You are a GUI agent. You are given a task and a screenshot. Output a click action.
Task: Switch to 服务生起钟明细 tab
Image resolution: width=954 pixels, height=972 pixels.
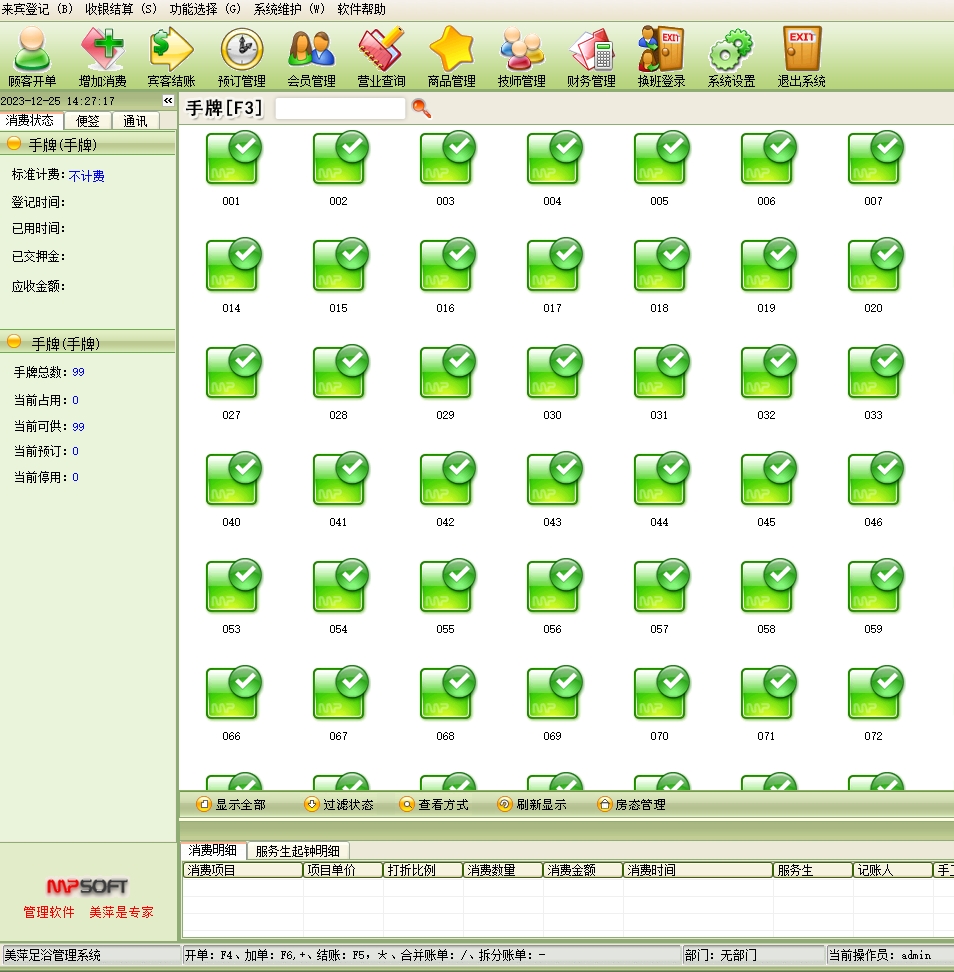pos(297,851)
